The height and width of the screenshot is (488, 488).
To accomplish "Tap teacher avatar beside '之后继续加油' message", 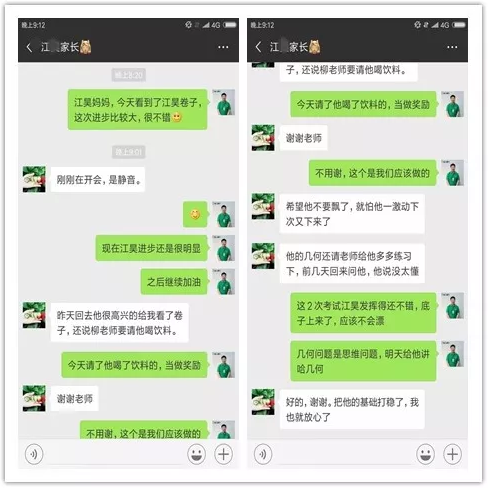I will click(x=224, y=282).
